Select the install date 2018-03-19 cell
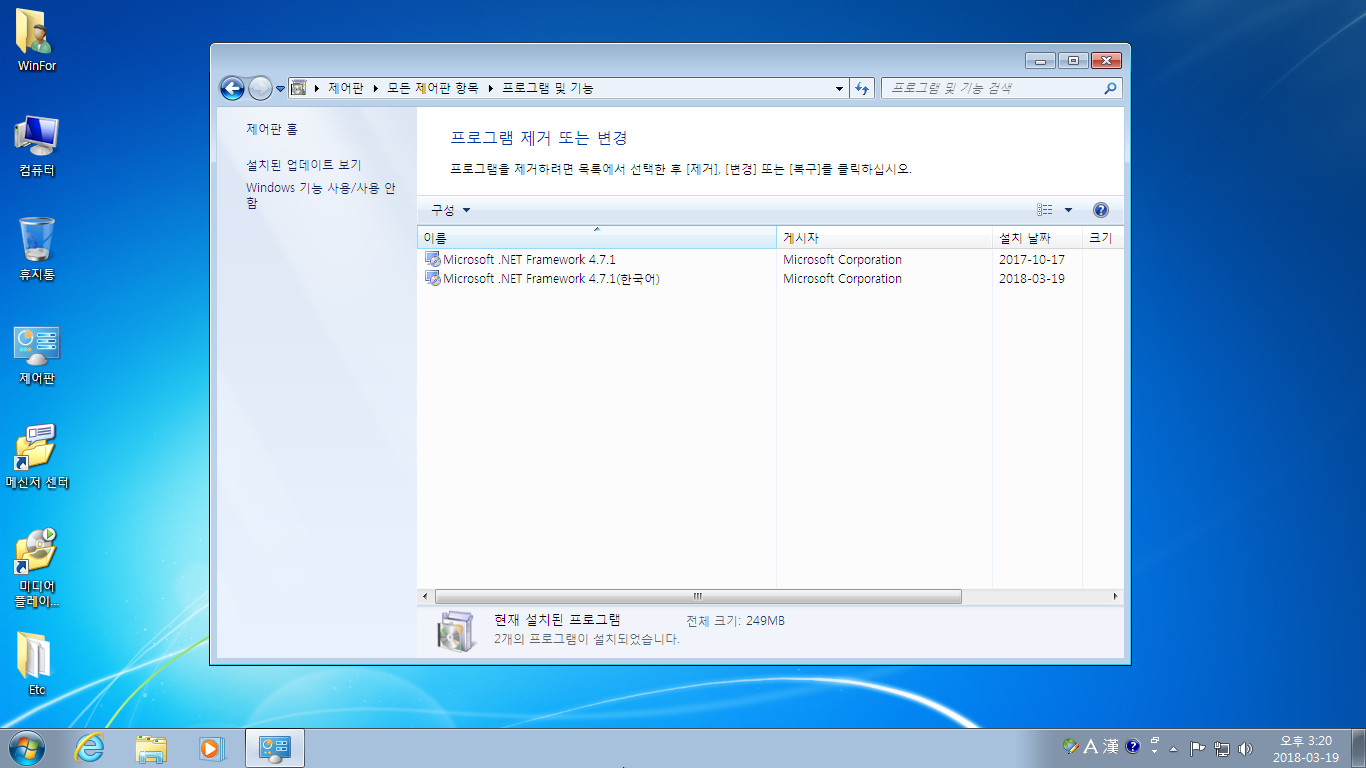Image resolution: width=1366 pixels, height=768 pixels. [1032, 278]
